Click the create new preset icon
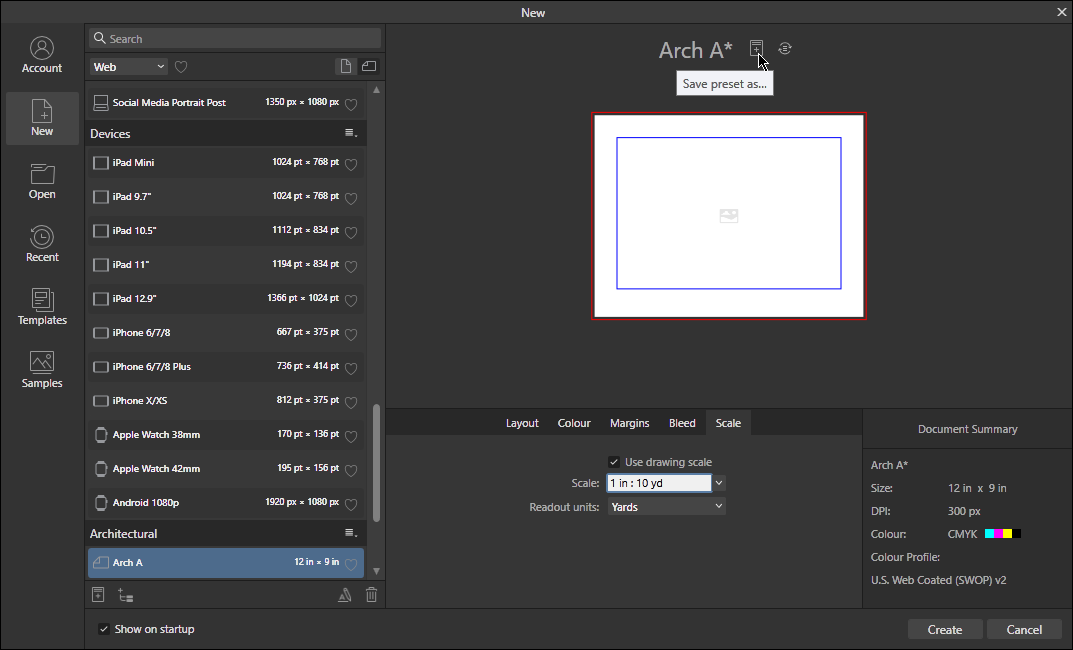The image size is (1073, 650). coord(98,594)
